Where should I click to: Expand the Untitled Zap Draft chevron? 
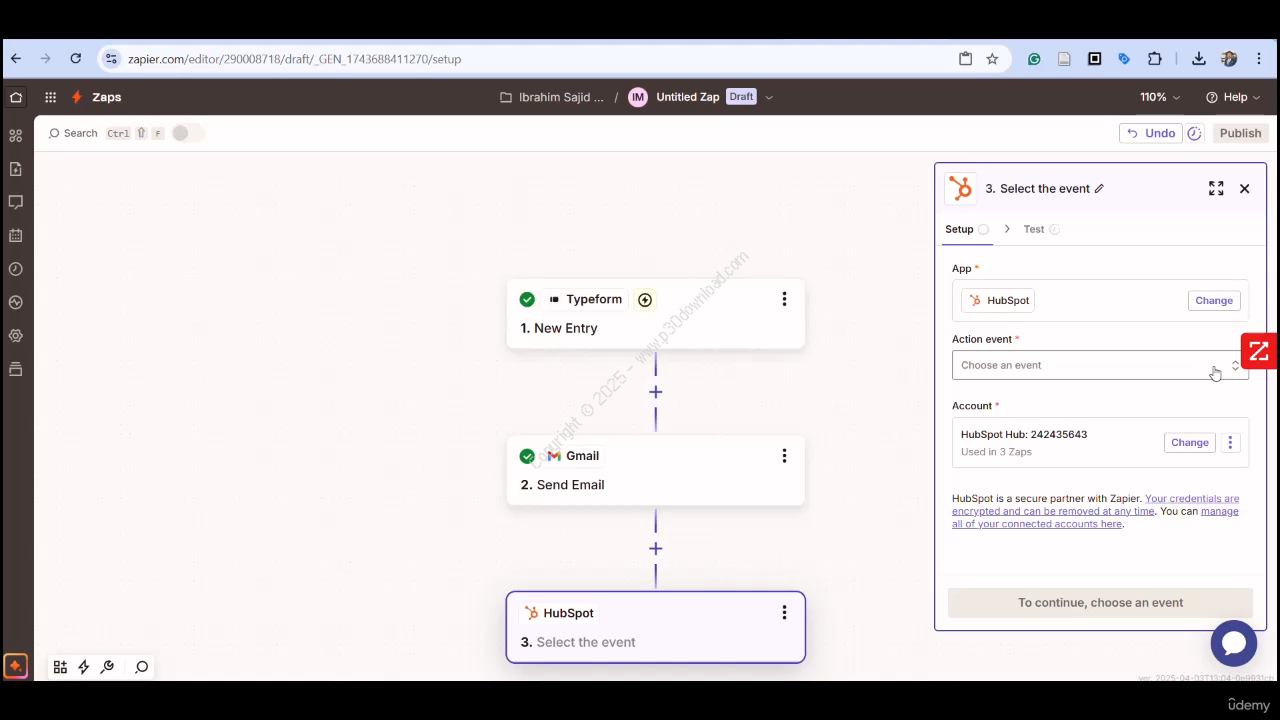769,98
